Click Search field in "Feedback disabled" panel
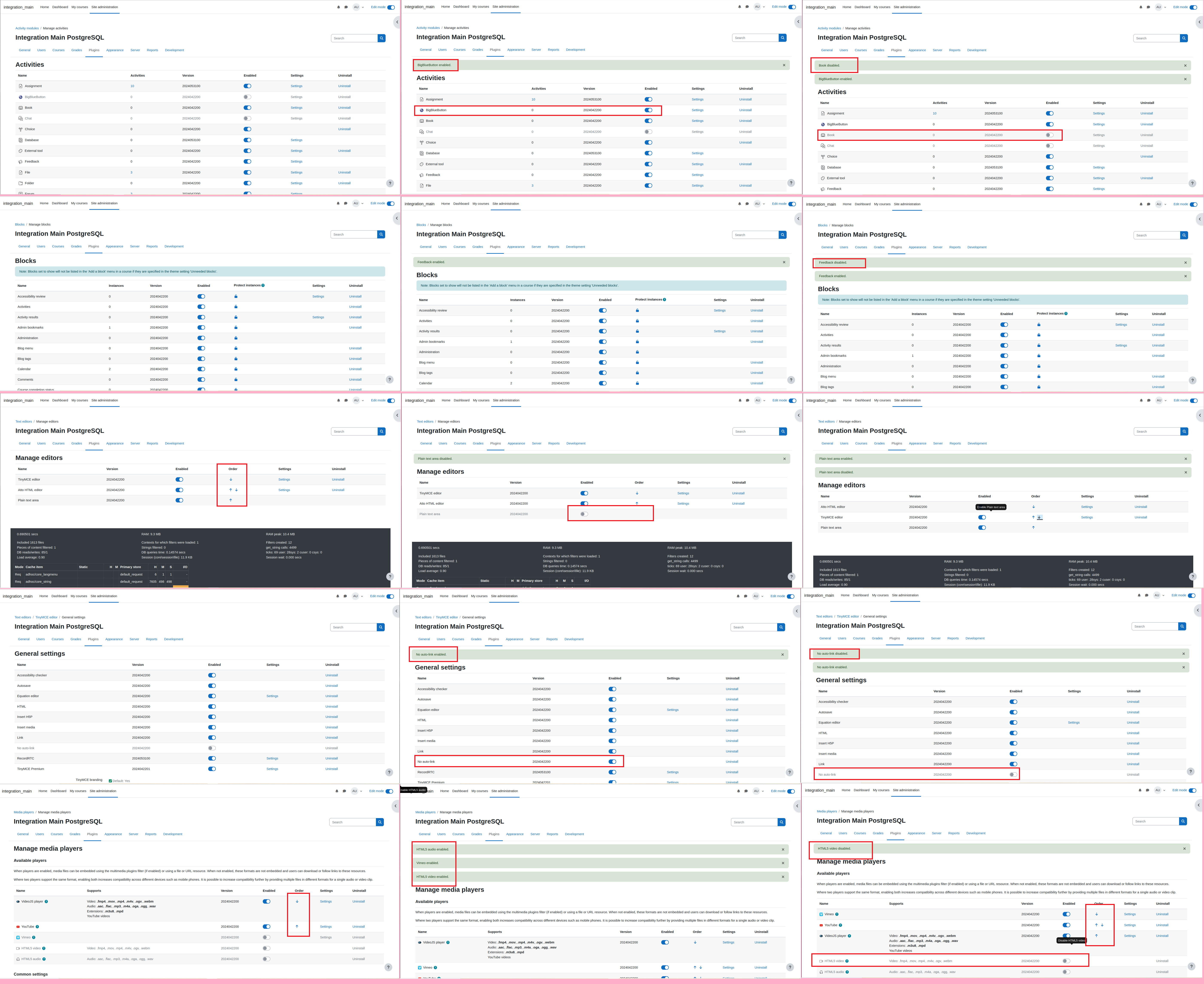1204x984 pixels. coord(1157,235)
